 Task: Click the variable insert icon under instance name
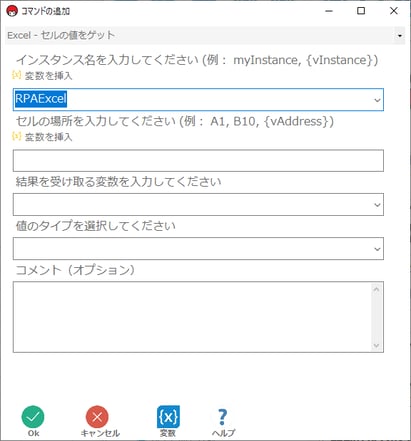coord(17,75)
